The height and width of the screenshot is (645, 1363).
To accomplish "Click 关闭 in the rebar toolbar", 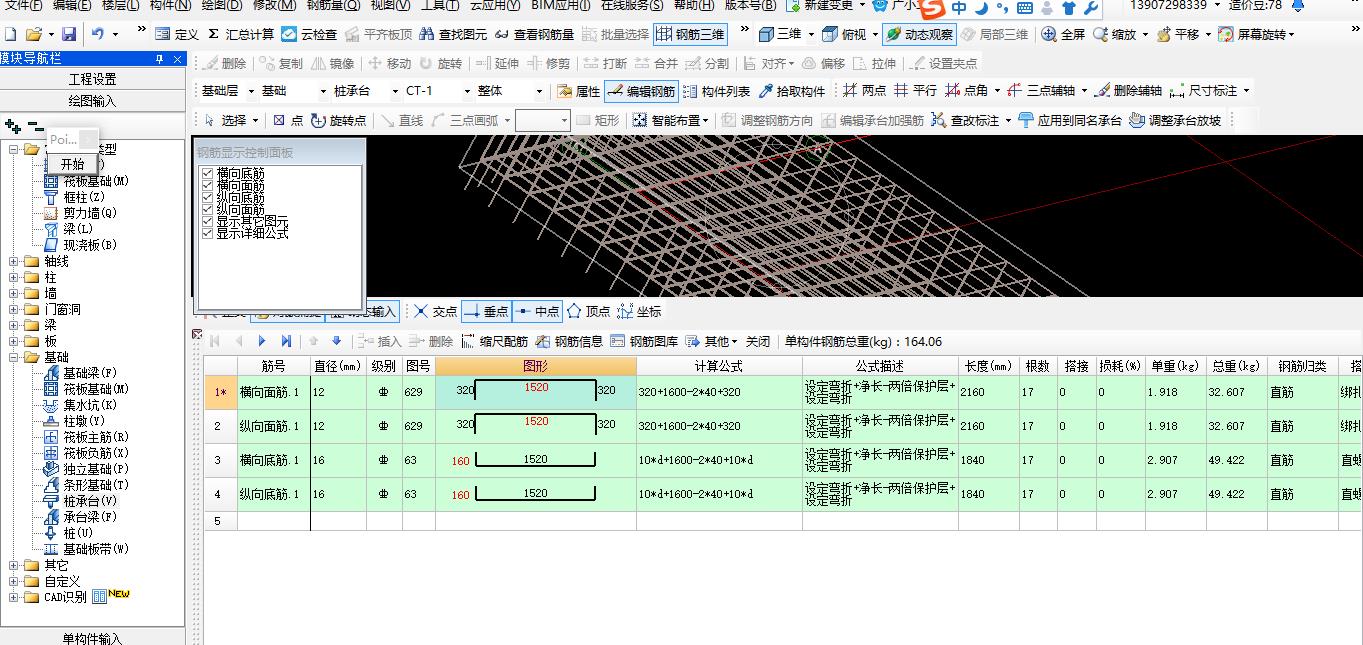I will click(758, 341).
